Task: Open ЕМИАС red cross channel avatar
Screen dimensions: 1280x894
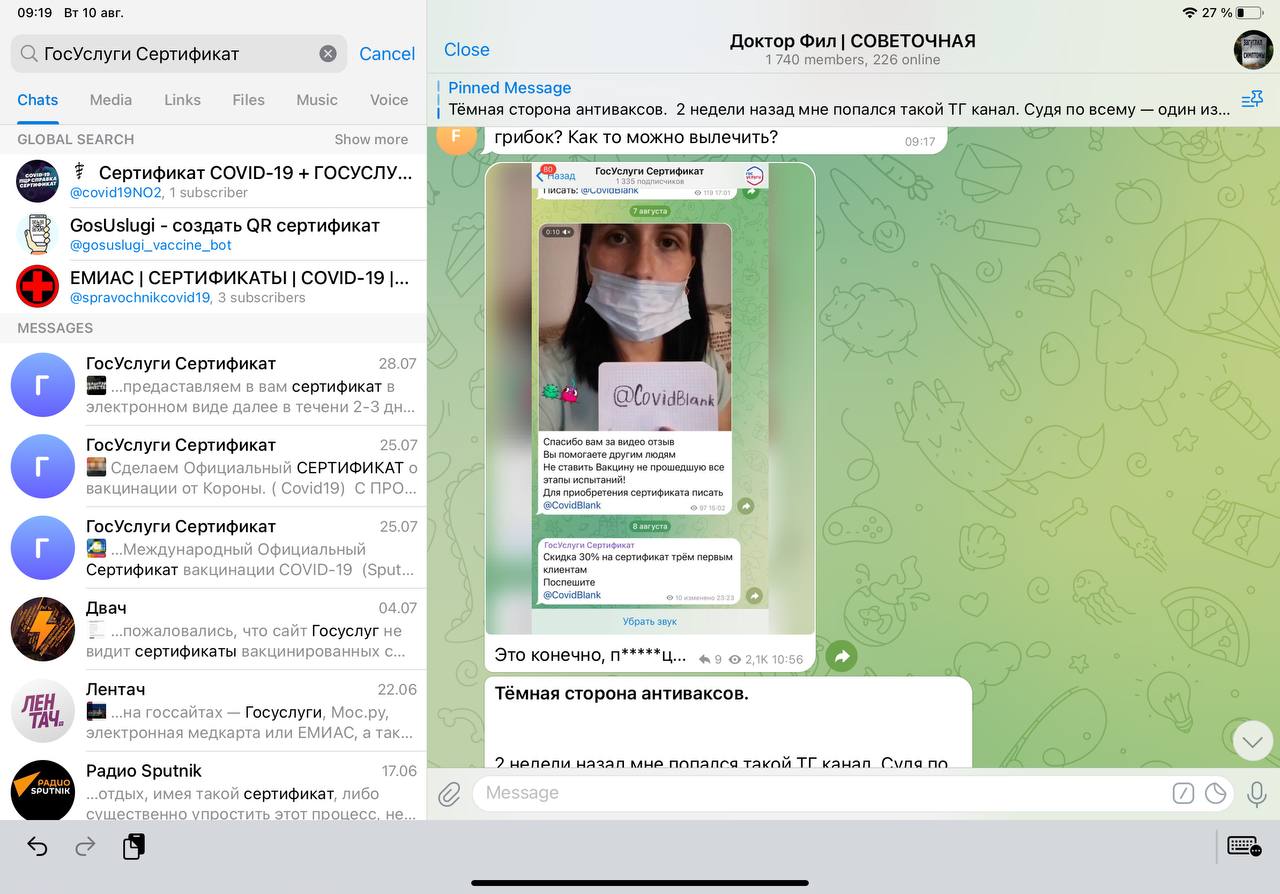Action: point(38,286)
